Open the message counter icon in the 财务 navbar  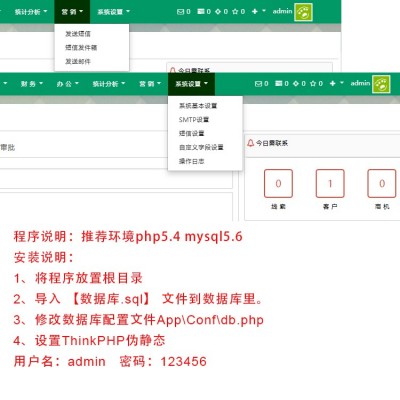(x=279, y=83)
